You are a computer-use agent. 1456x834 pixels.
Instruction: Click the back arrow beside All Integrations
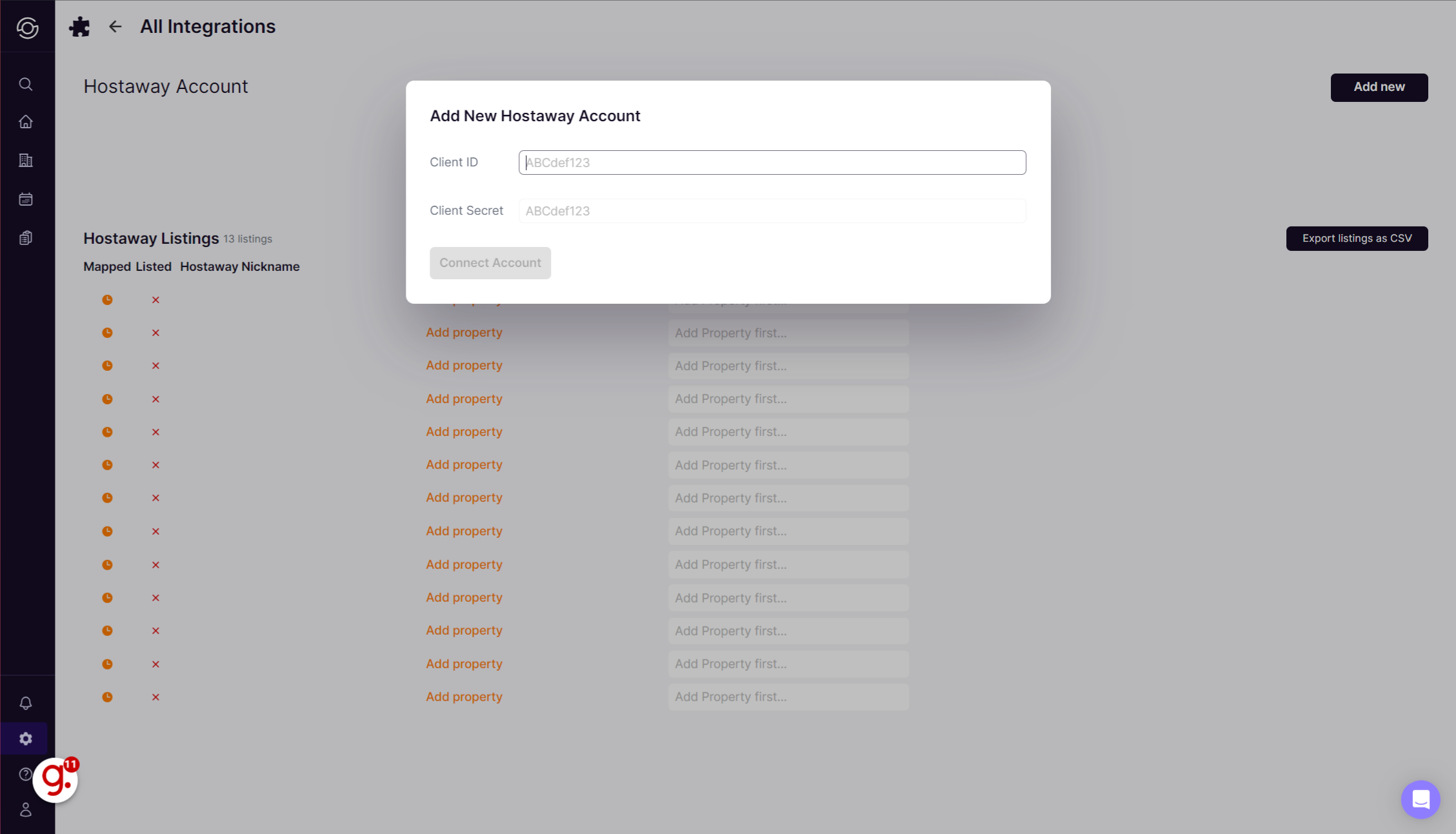pos(115,26)
